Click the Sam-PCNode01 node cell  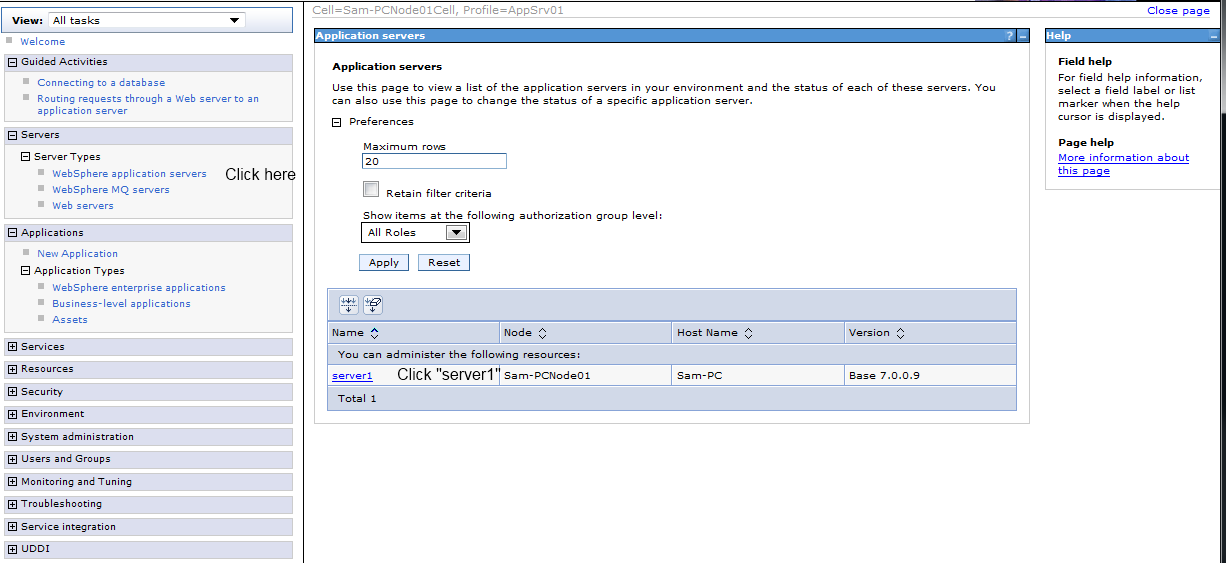[x=586, y=375]
